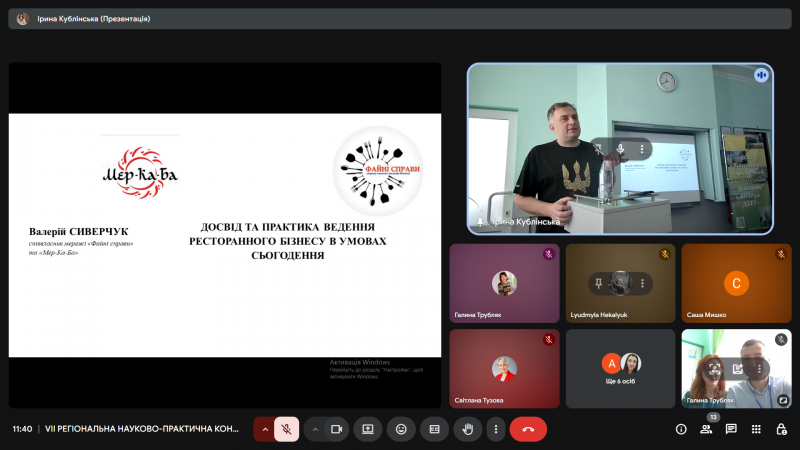Open the chat messages icon
The image size is (800, 450).
point(731,429)
